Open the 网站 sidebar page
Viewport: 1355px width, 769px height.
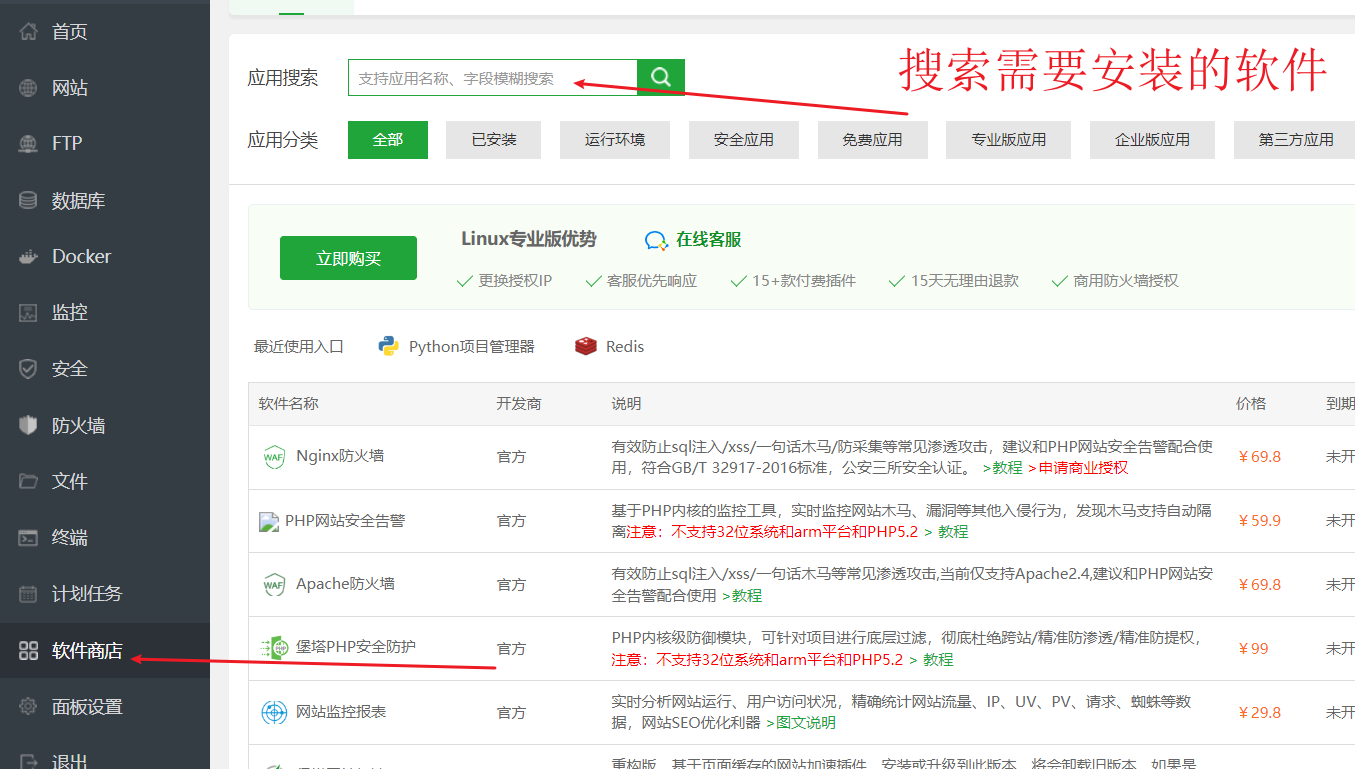pos(70,88)
